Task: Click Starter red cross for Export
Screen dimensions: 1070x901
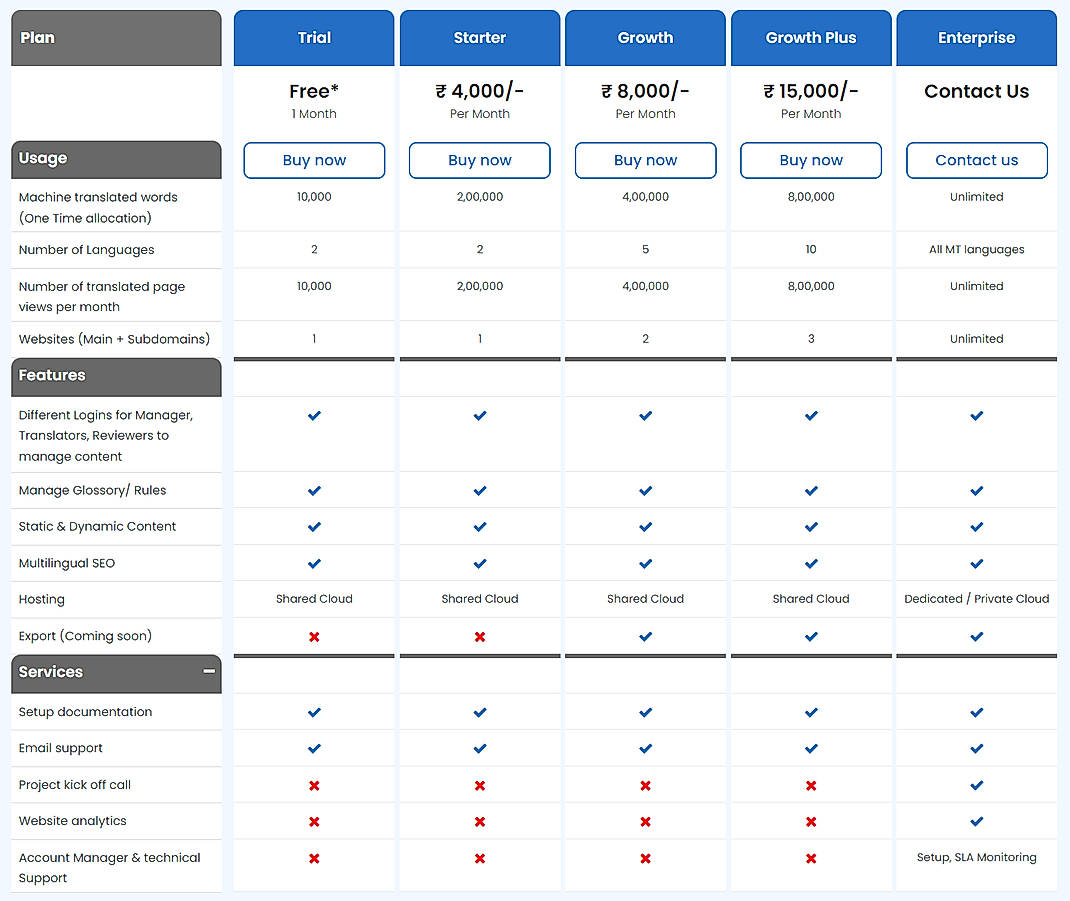Action: point(480,637)
